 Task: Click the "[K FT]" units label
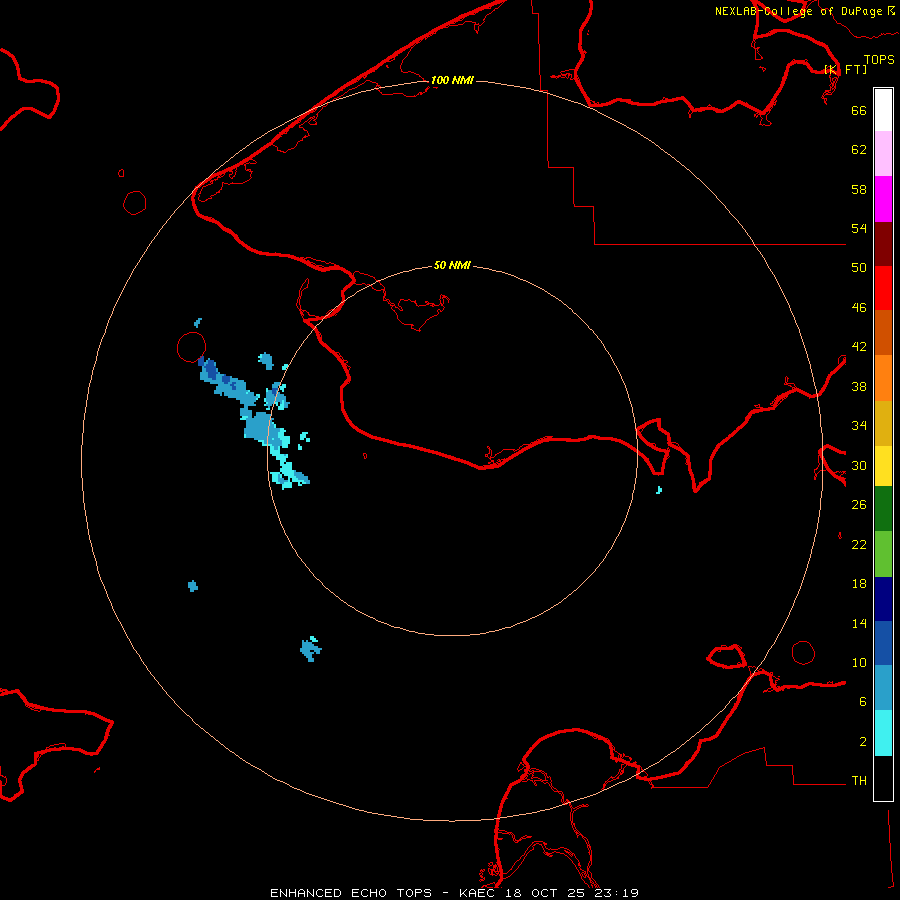[x=845, y=69]
